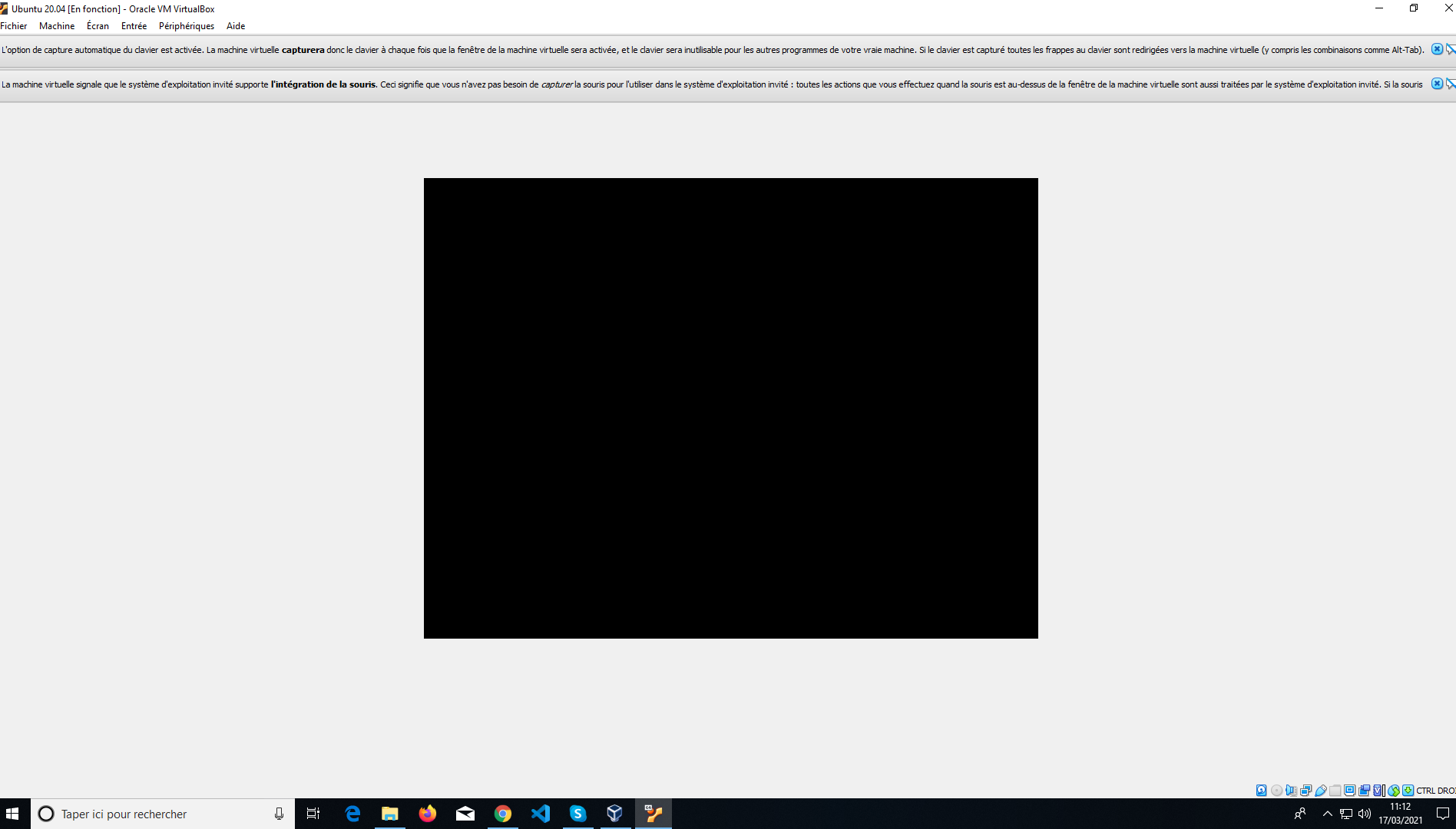Click the shared folders status icon
The width and height of the screenshot is (1456, 829).
point(1335,791)
